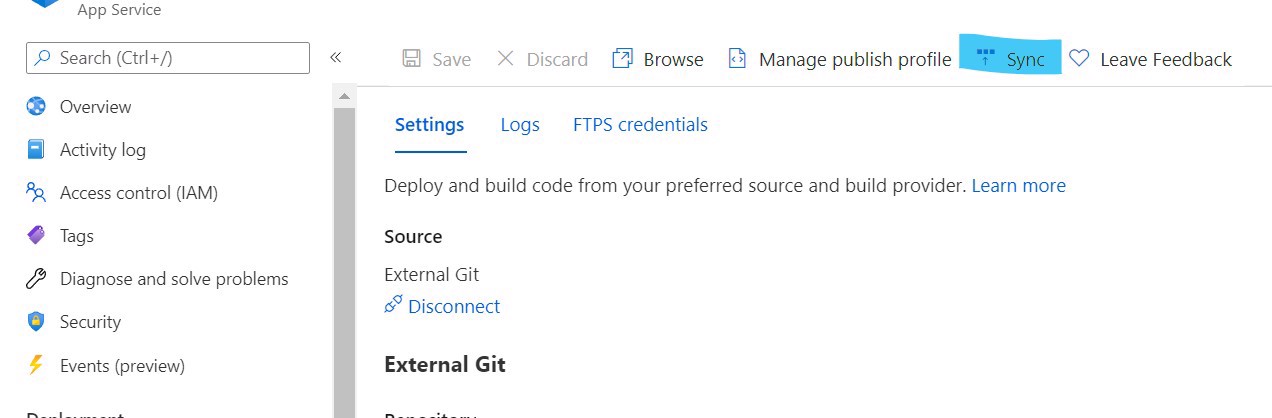Click the Manage publish profile file icon

click(737, 59)
